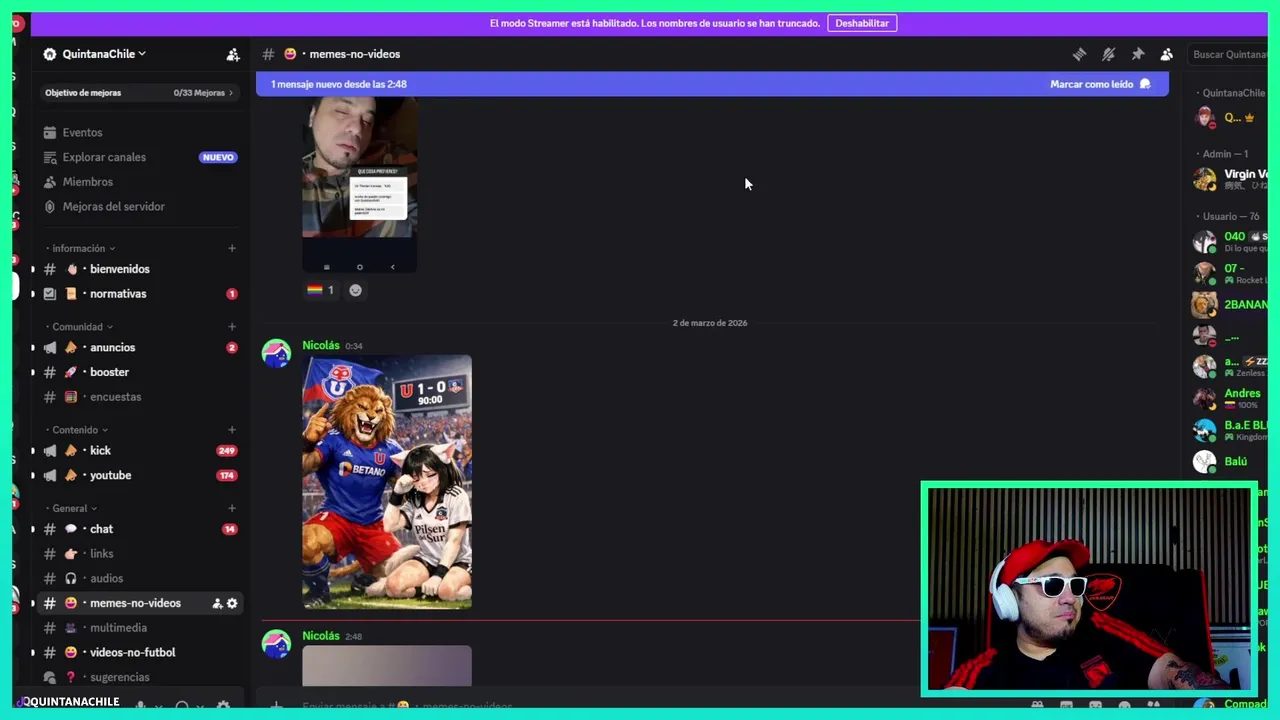Image resolution: width=1280 pixels, height=720 pixels.
Task: Click invite people icon beside QuintanaChile header
Action: point(233,54)
